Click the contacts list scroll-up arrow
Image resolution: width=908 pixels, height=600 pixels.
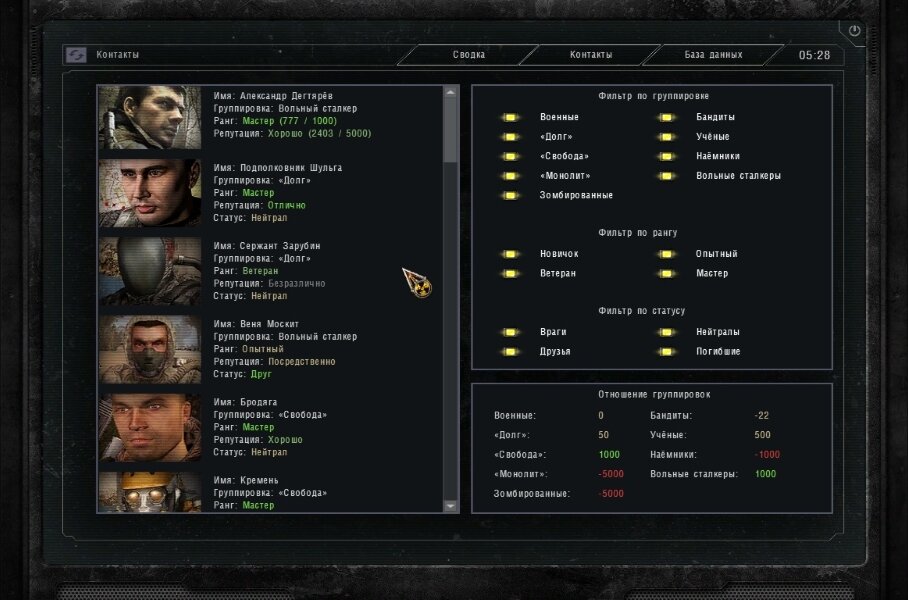[451, 92]
